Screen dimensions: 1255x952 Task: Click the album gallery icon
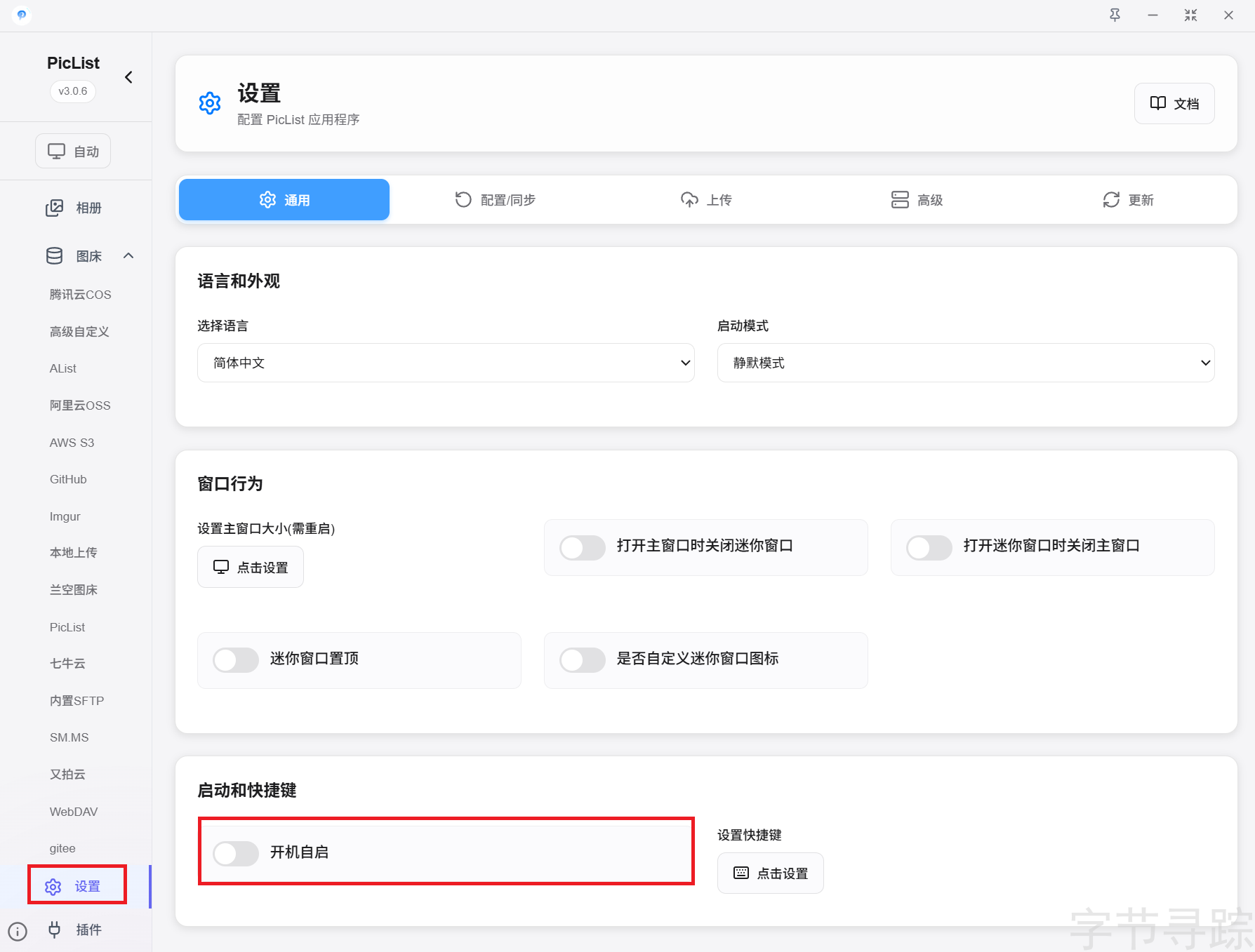point(55,208)
